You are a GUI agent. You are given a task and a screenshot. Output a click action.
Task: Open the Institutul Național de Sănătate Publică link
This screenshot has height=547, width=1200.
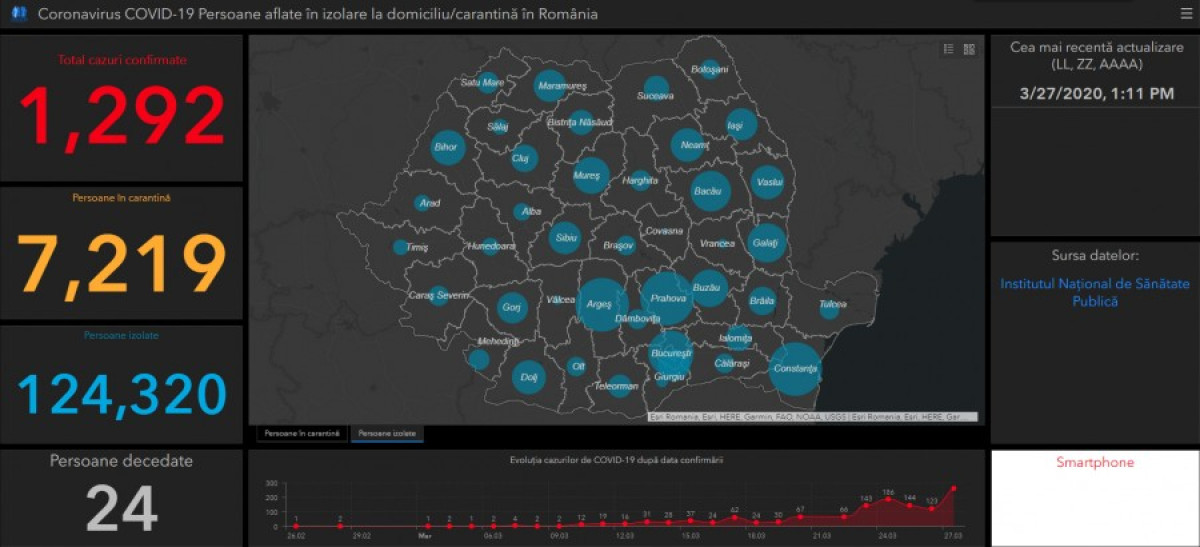(1094, 292)
